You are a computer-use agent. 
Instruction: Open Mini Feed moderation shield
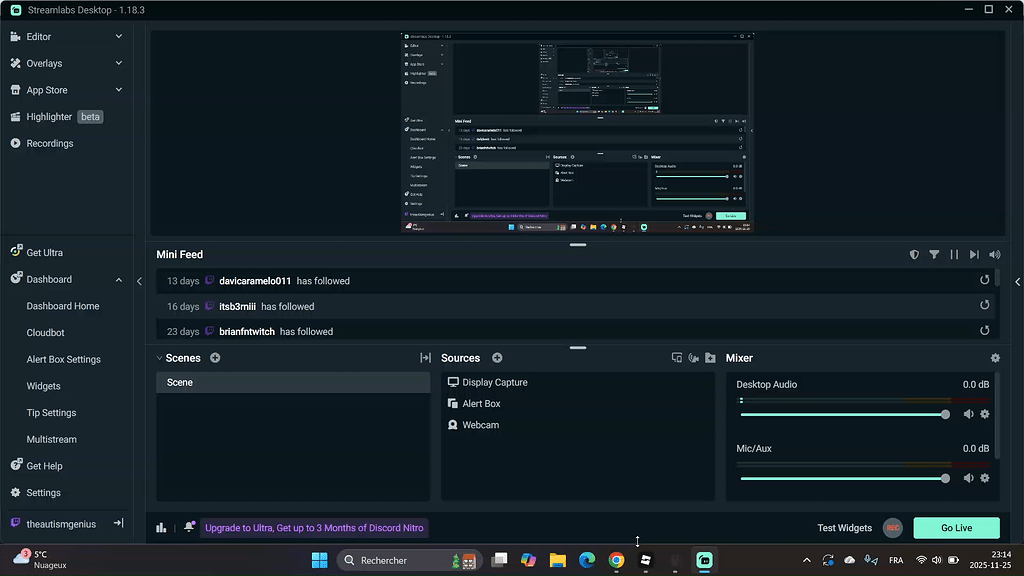click(913, 254)
